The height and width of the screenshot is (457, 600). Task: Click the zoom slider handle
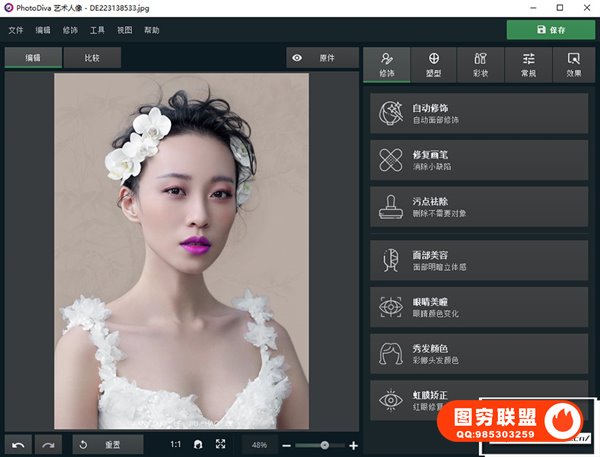point(325,445)
